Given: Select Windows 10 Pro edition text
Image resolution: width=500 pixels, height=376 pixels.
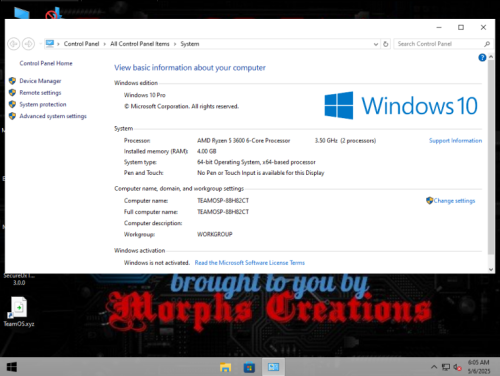Looking at the screenshot, I should [x=145, y=95].
